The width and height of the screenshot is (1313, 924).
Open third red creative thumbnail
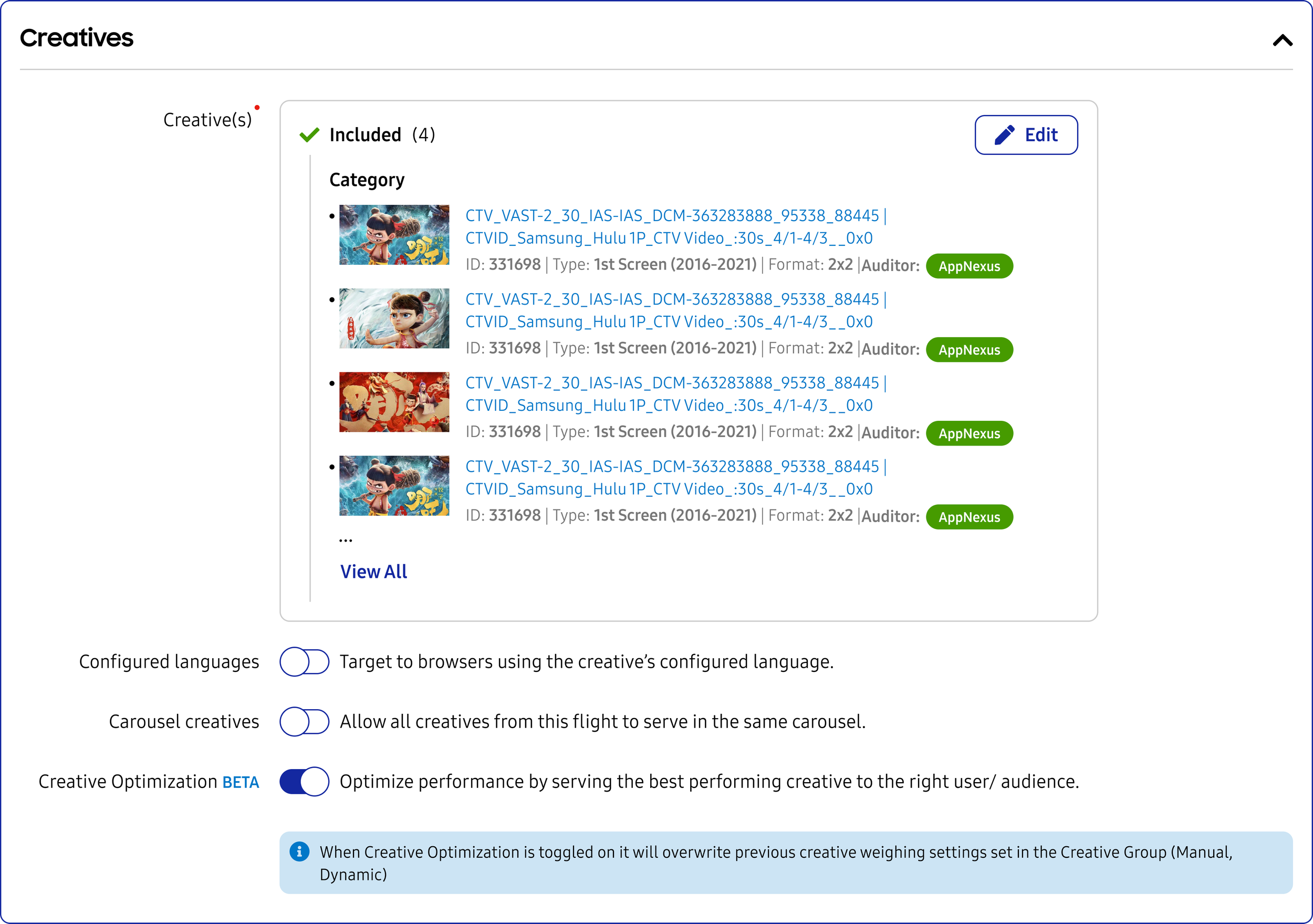394,402
